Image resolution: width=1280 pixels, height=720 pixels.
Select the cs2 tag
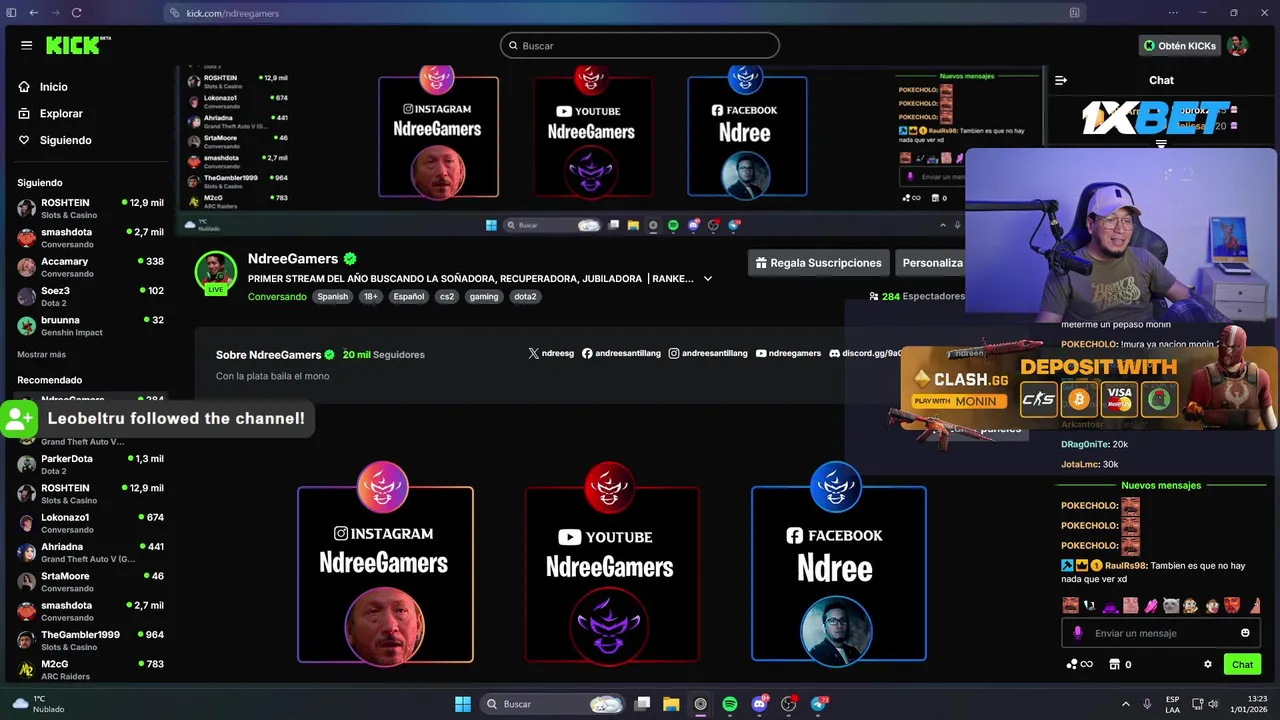[x=447, y=297]
